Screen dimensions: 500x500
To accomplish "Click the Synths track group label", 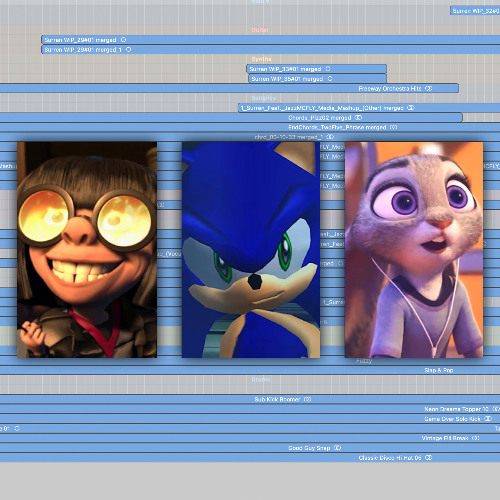I will (x=261, y=59).
